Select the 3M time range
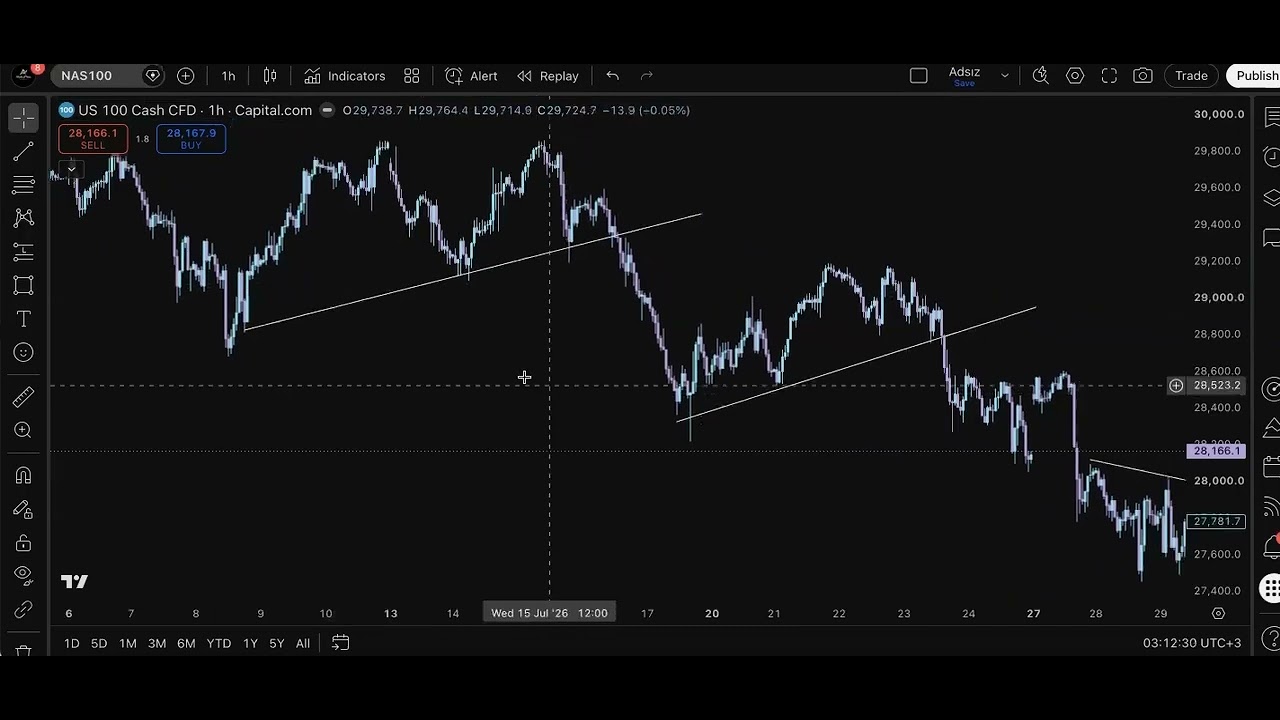Image resolution: width=1280 pixels, height=720 pixels. (157, 643)
